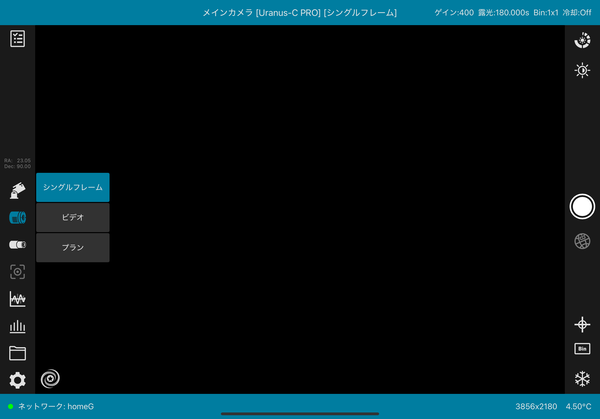Image resolution: width=600 pixels, height=419 pixels.
Task: Select the プラン mode
Action: (x=73, y=248)
